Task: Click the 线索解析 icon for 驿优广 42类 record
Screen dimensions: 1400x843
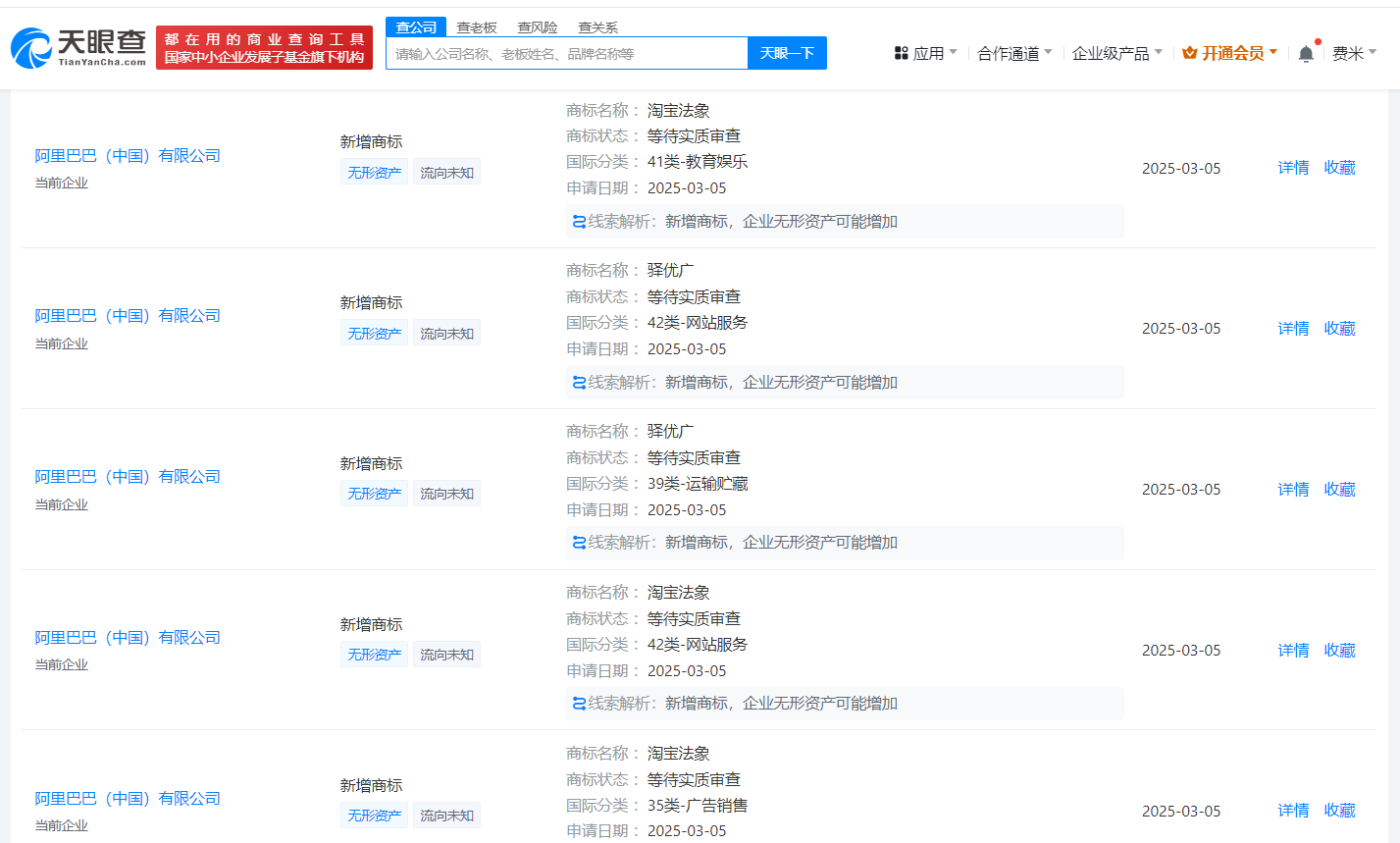Action: pyautogui.click(x=579, y=383)
